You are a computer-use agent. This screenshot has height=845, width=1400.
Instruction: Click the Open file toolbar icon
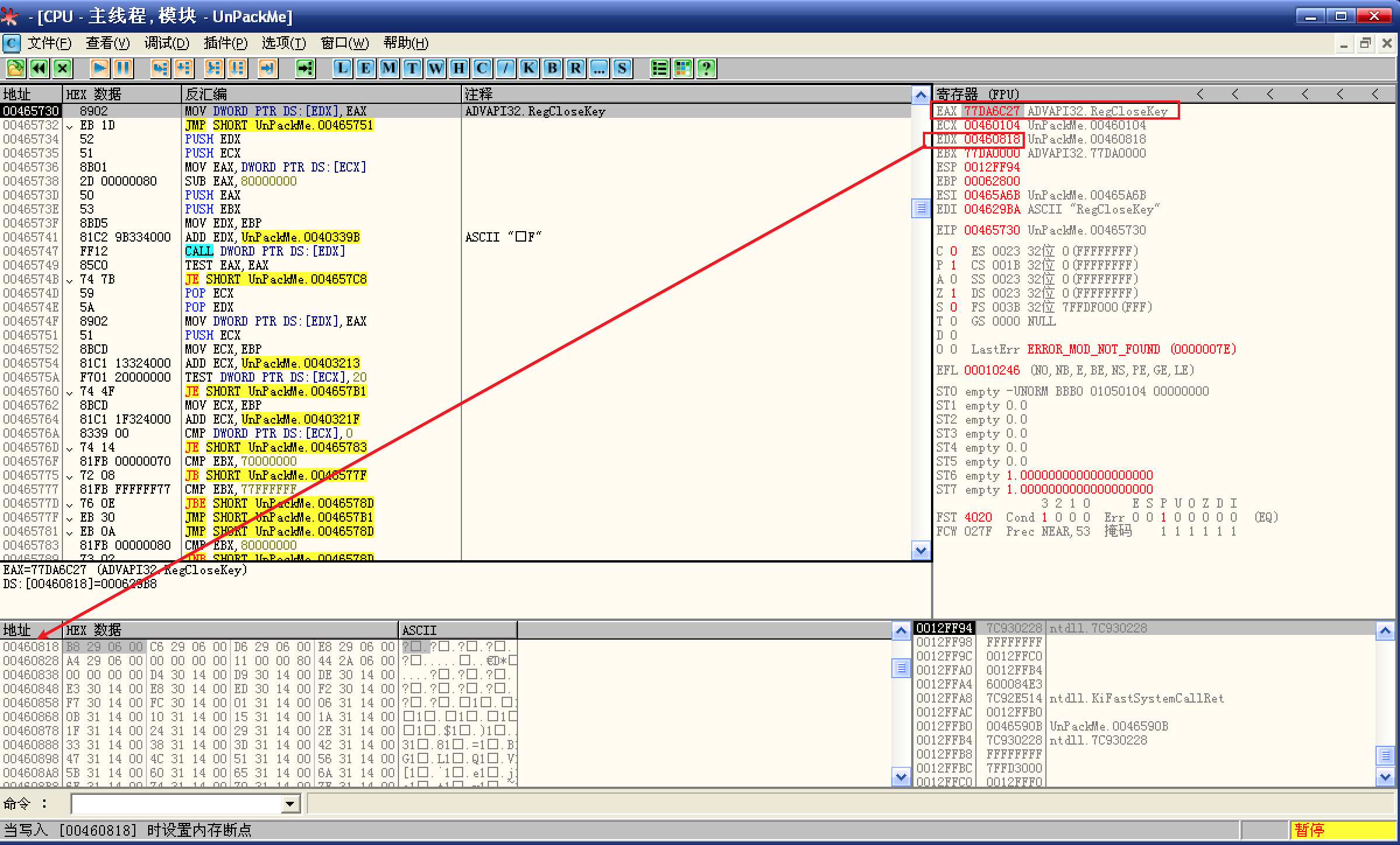(x=16, y=68)
